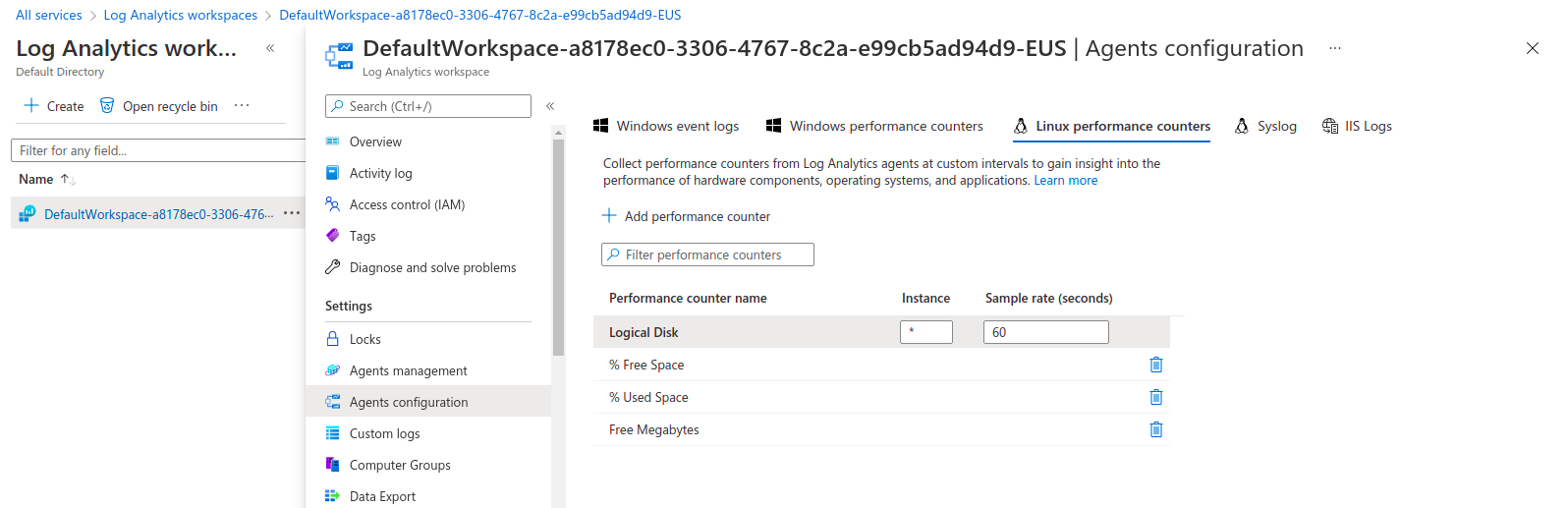Click the Overview menu icon
Screen dimensions: 1568x508
(x=332, y=141)
